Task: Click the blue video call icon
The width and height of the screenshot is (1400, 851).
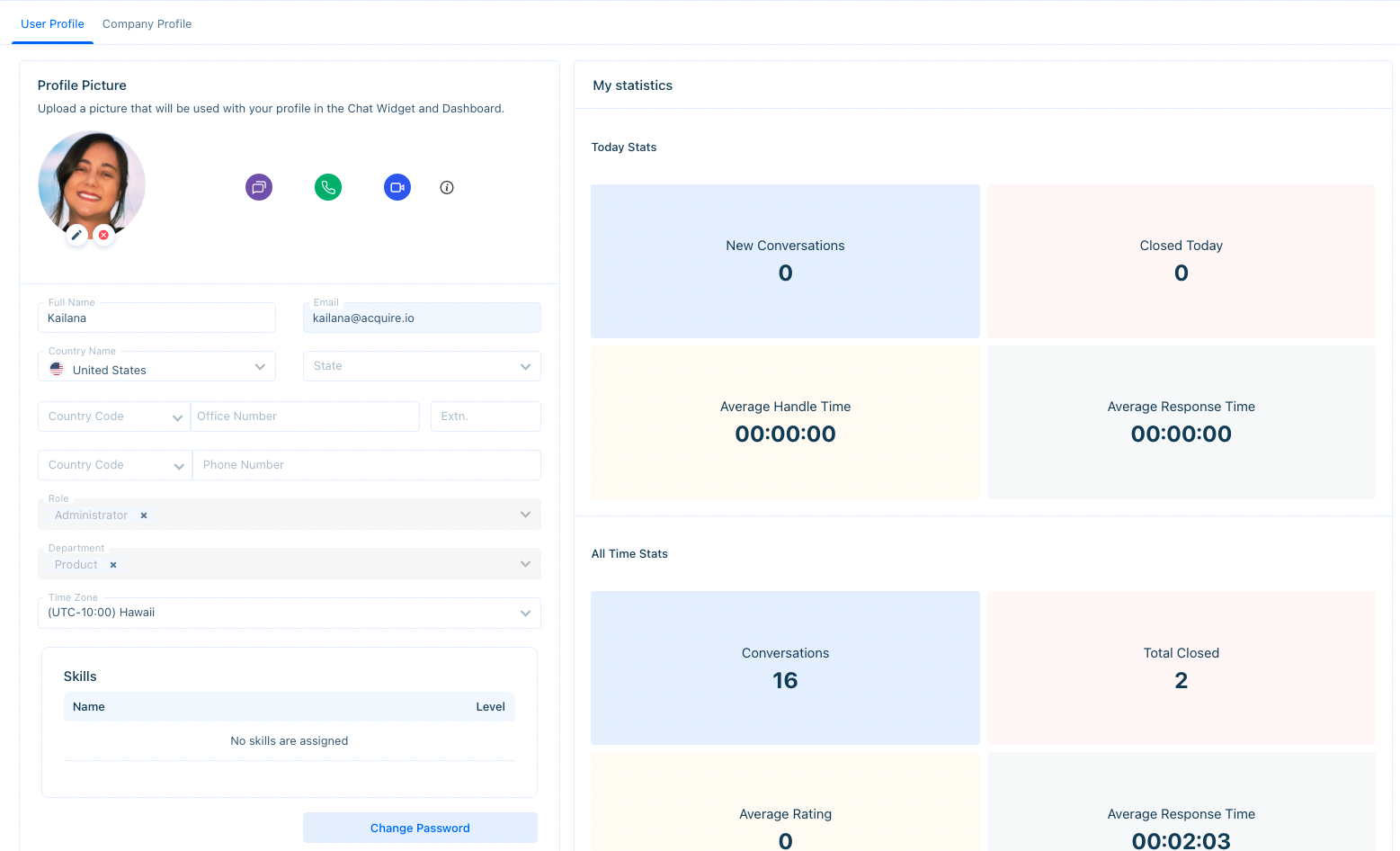Action: coord(397,187)
